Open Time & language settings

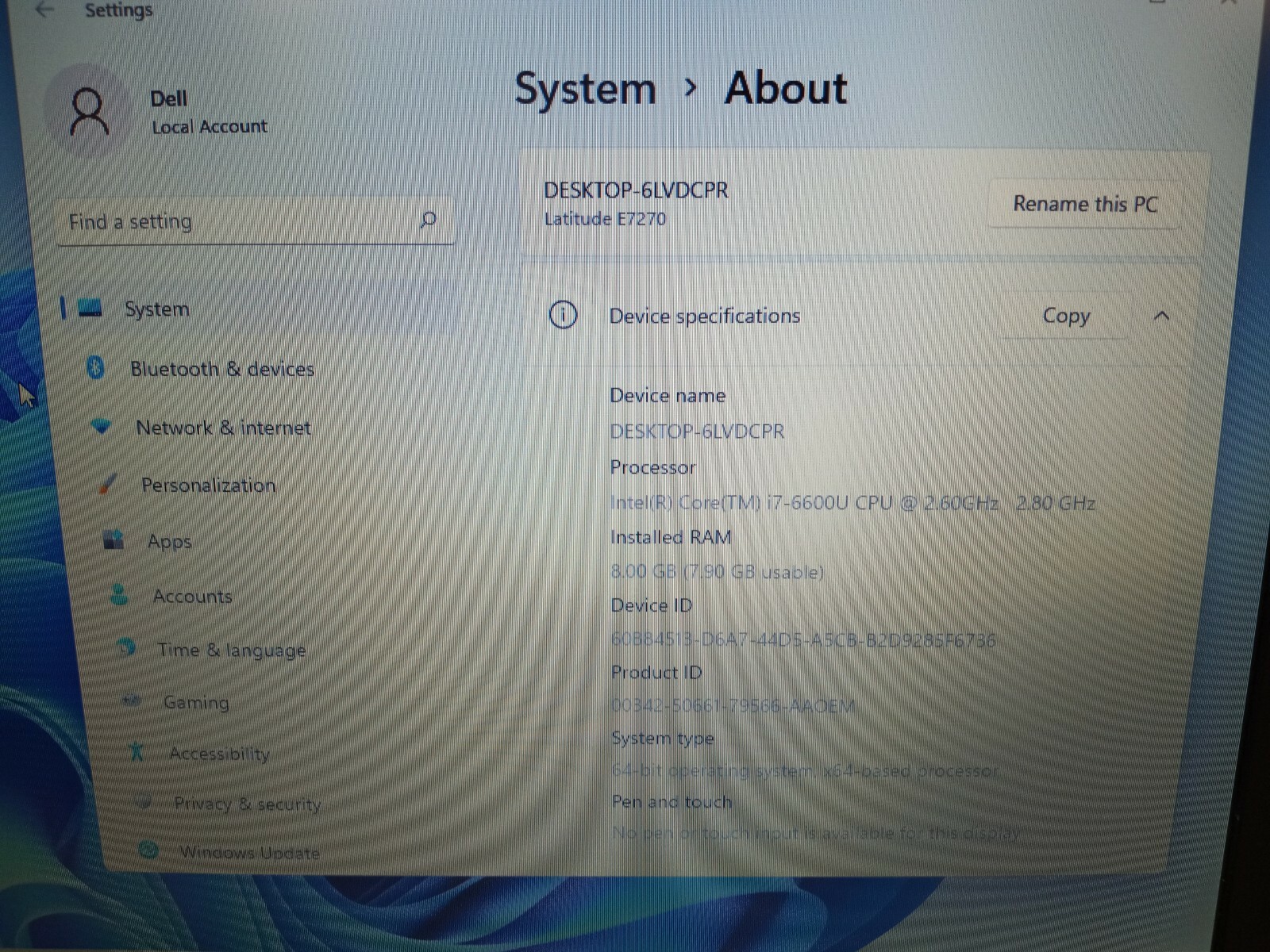pos(232,650)
